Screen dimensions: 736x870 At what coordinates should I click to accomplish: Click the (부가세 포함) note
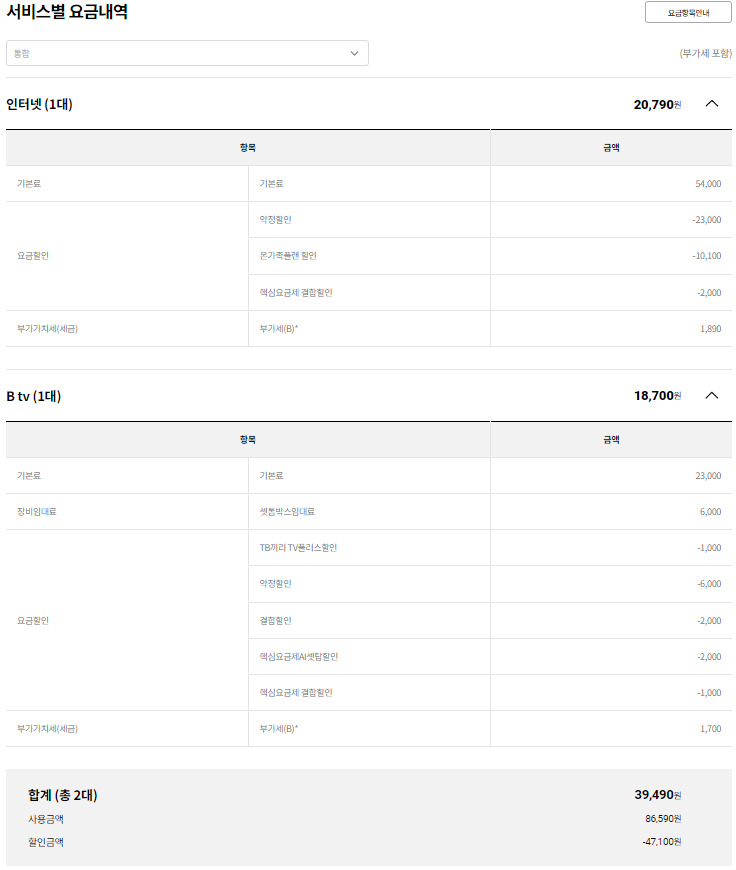705,54
